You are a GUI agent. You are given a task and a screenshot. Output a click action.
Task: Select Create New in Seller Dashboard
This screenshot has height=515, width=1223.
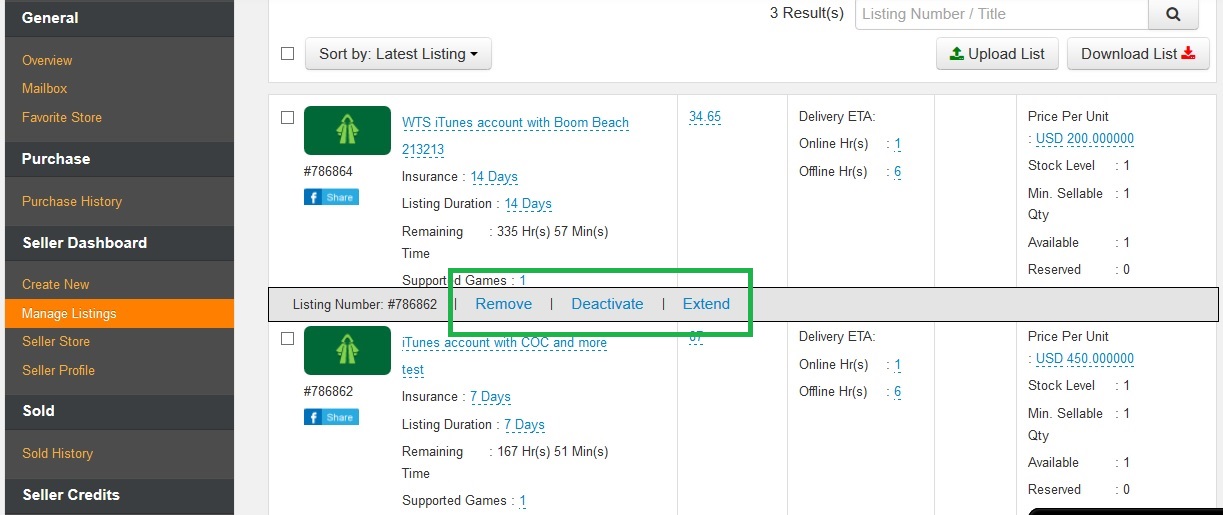pos(56,284)
